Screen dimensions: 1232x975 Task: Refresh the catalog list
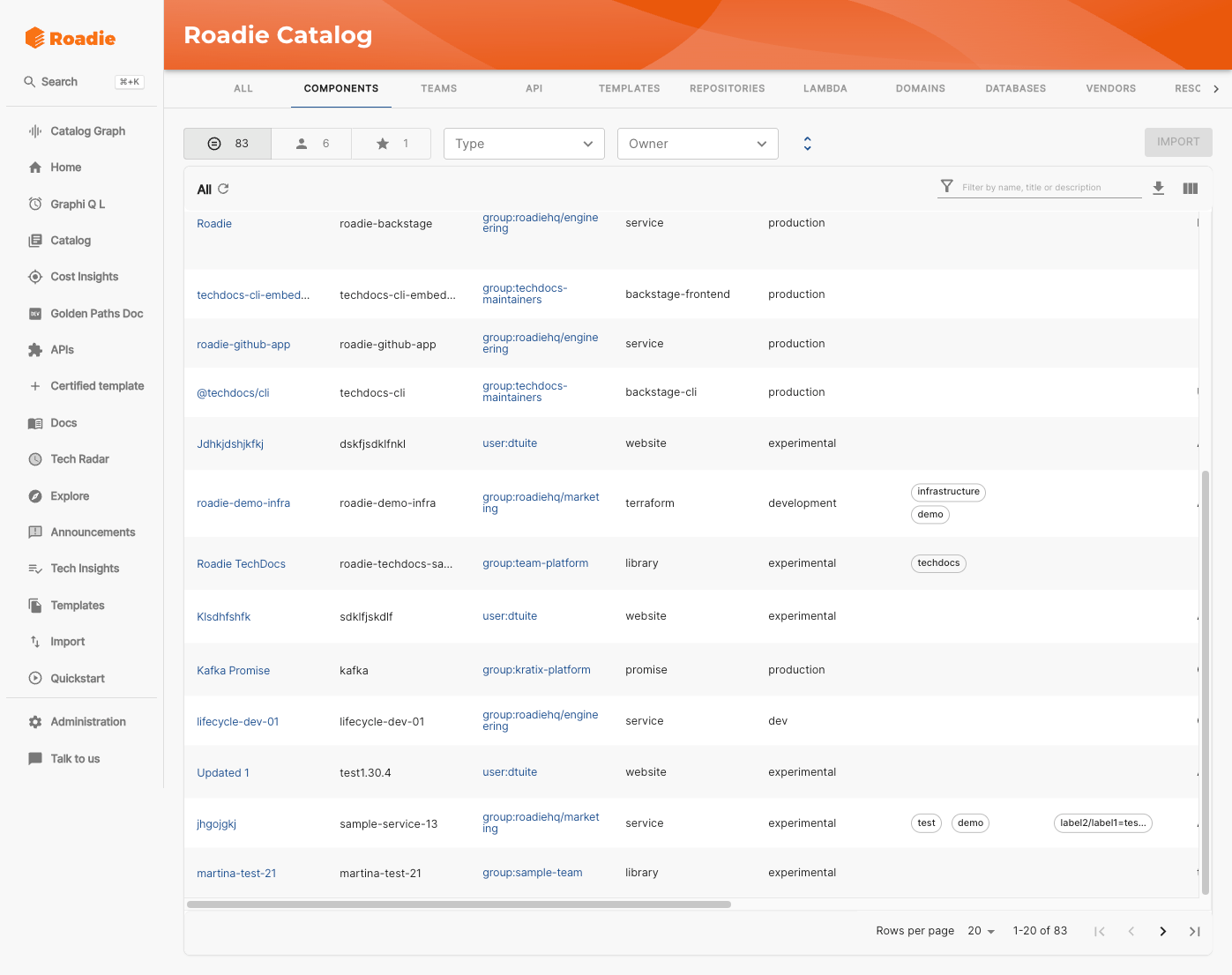coord(224,188)
